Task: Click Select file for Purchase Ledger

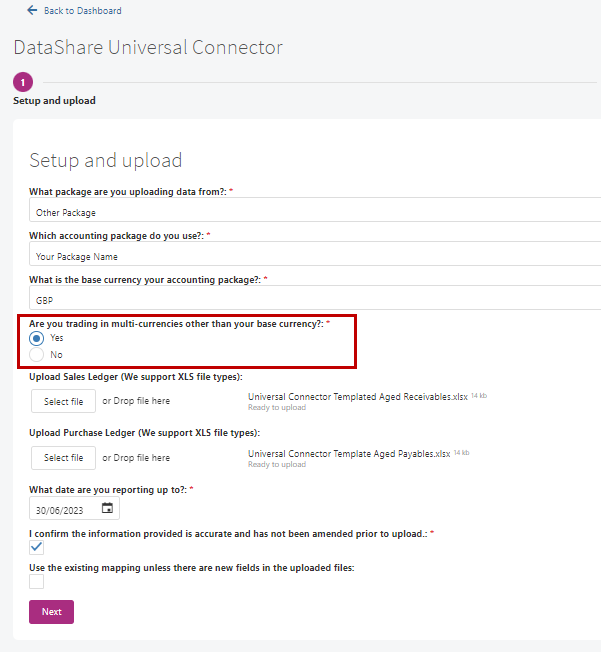Action: point(63,458)
